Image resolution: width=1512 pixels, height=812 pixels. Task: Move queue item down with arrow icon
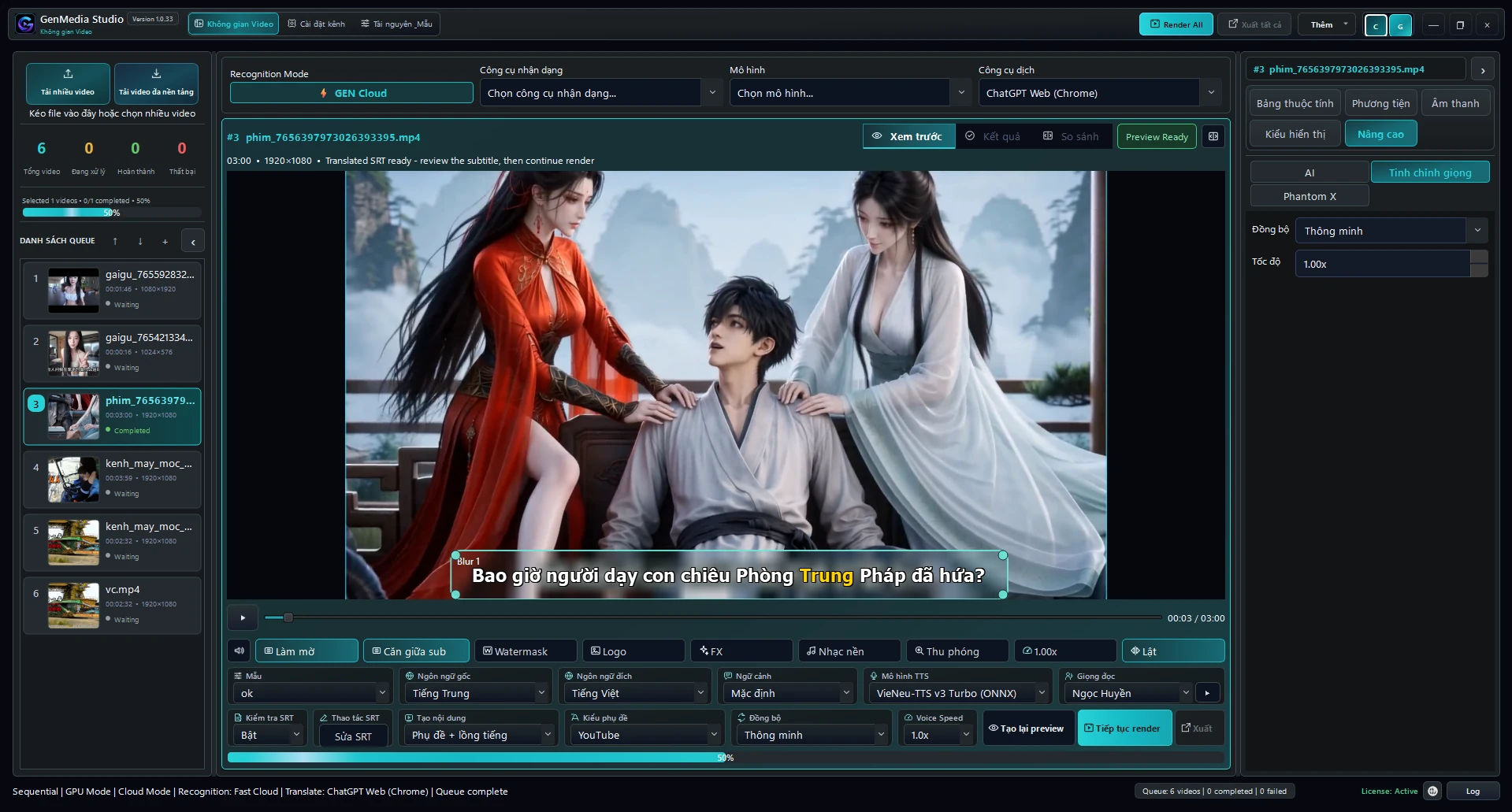coord(140,241)
